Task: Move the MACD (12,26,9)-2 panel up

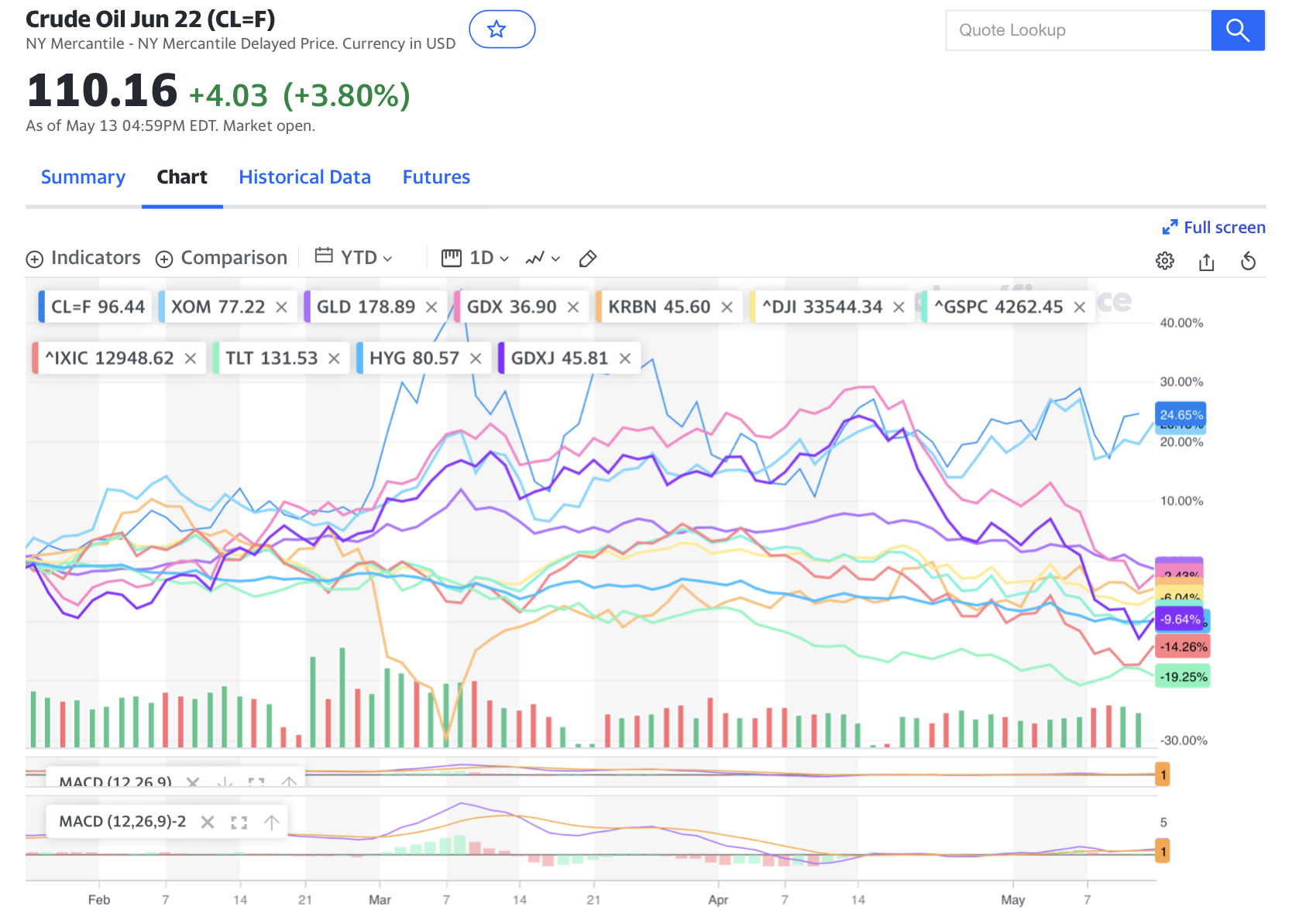Action: (x=271, y=823)
